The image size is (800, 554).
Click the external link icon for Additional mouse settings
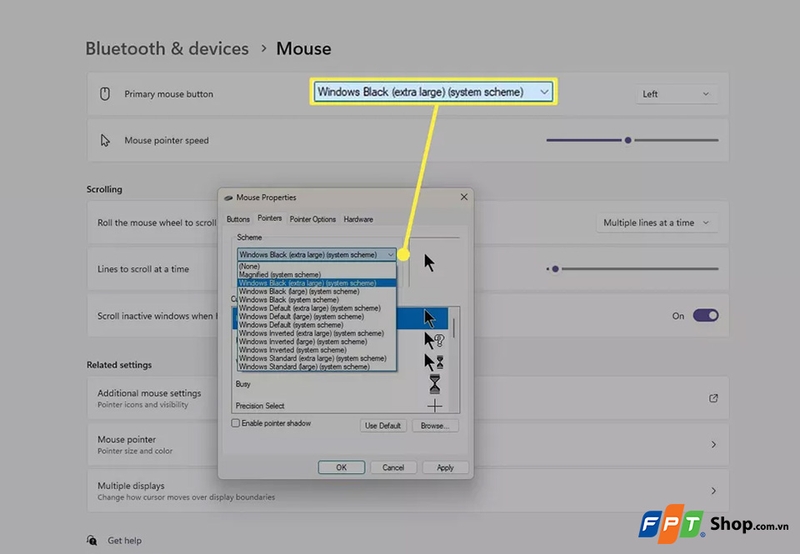713,398
